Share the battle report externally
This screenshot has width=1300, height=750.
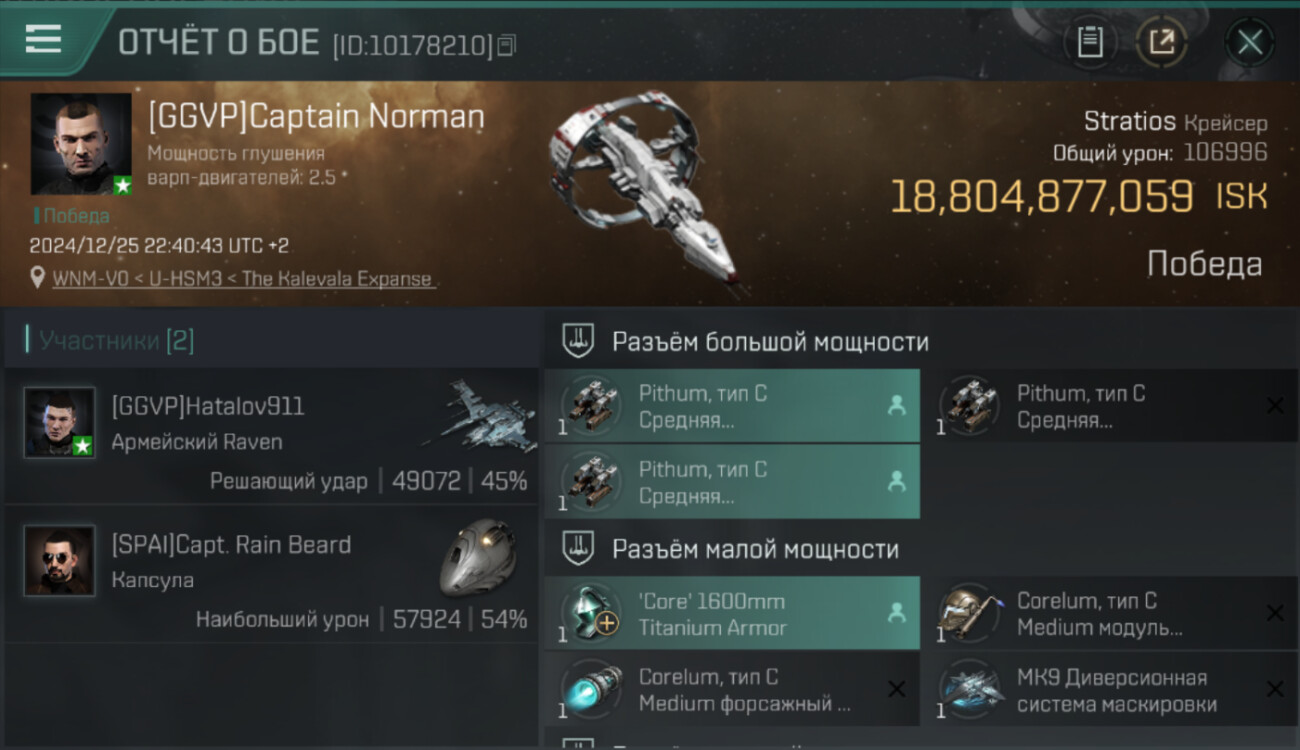(1162, 42)
